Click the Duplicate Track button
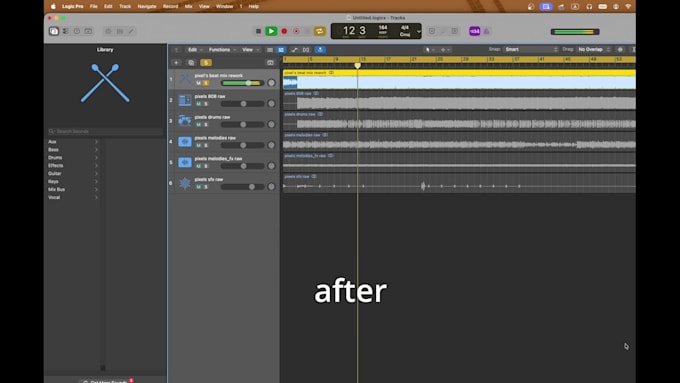Screen dimensions: 680x383 point(191,62)
